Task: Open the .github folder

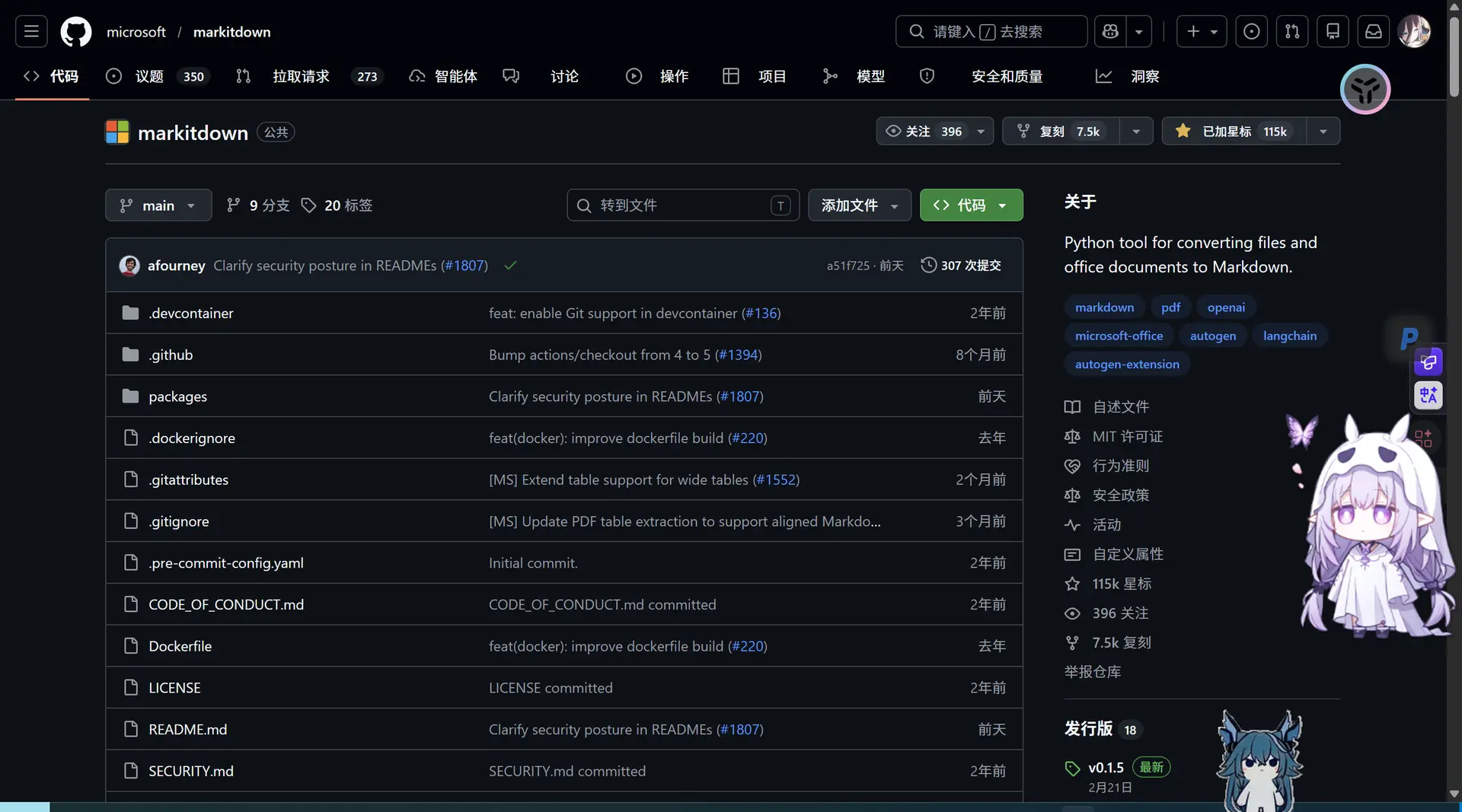Action: 171,355
